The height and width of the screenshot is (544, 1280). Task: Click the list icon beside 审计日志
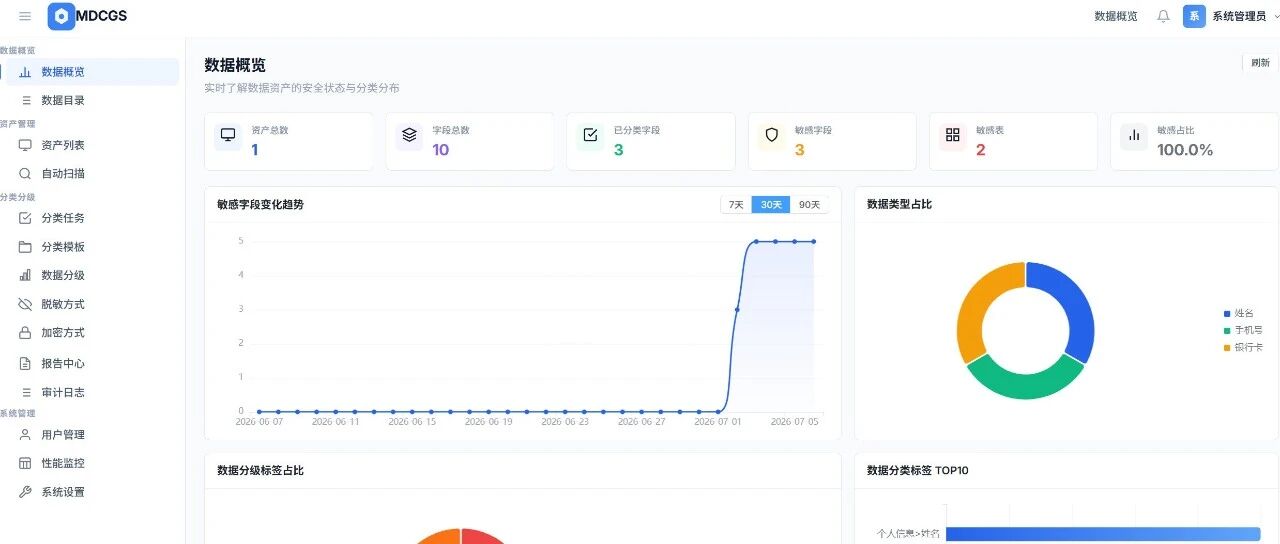pos(26,393)
